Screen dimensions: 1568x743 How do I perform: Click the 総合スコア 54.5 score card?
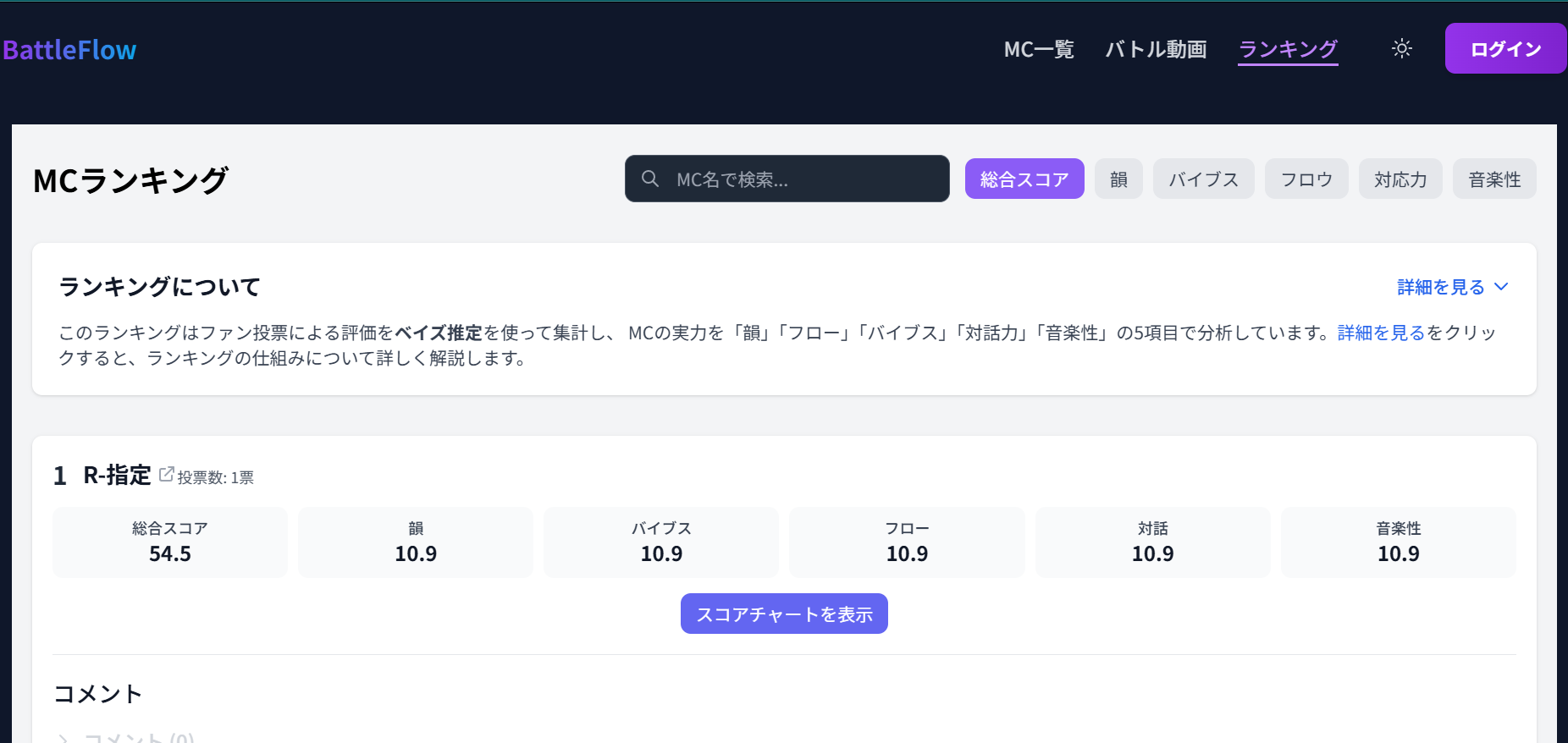[x=170, y=542]
